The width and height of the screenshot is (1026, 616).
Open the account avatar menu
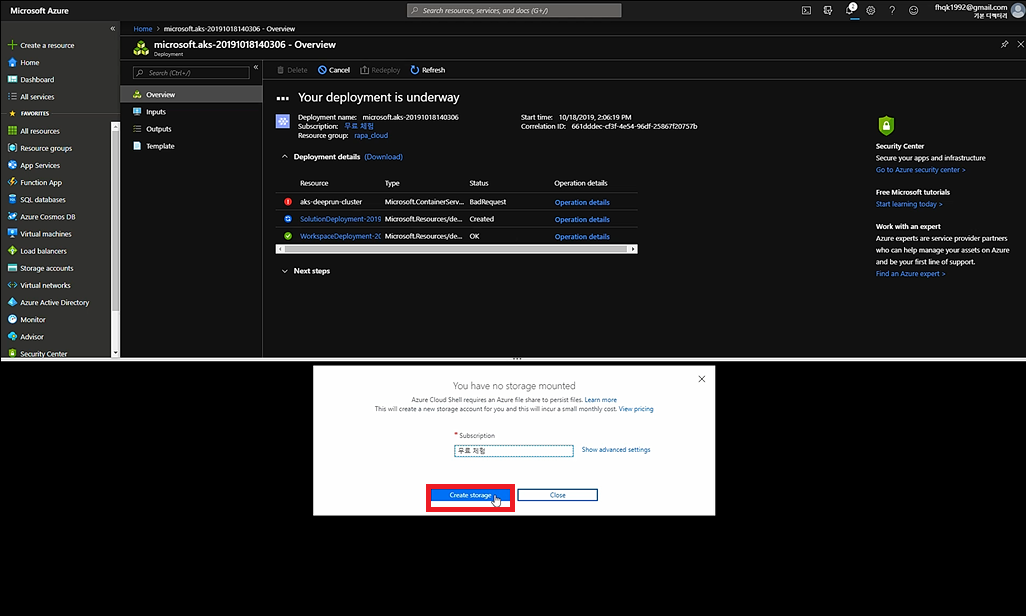pyautogui.click(x=1017, y=10)
